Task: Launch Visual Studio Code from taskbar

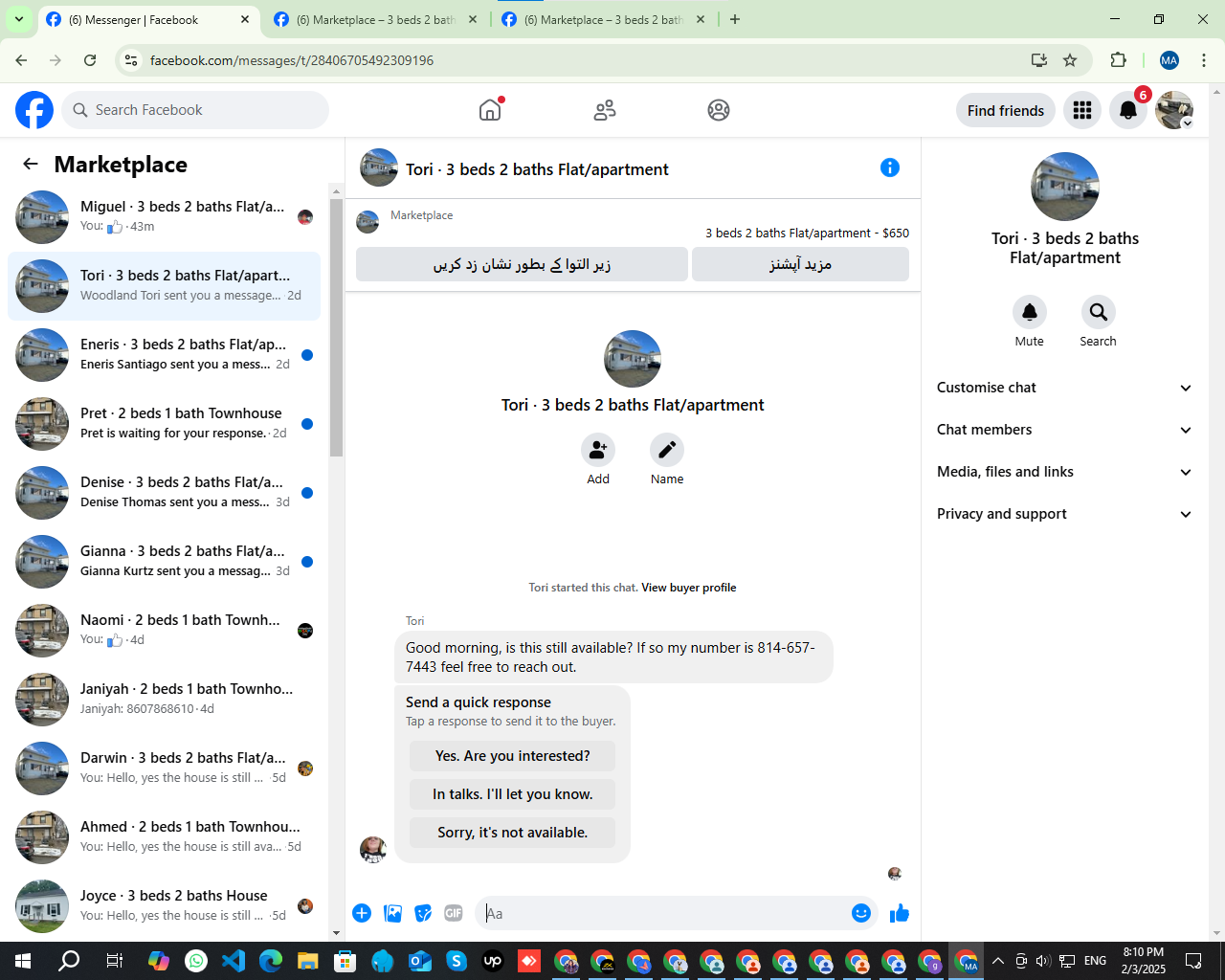Action: [x=234, y=961]
